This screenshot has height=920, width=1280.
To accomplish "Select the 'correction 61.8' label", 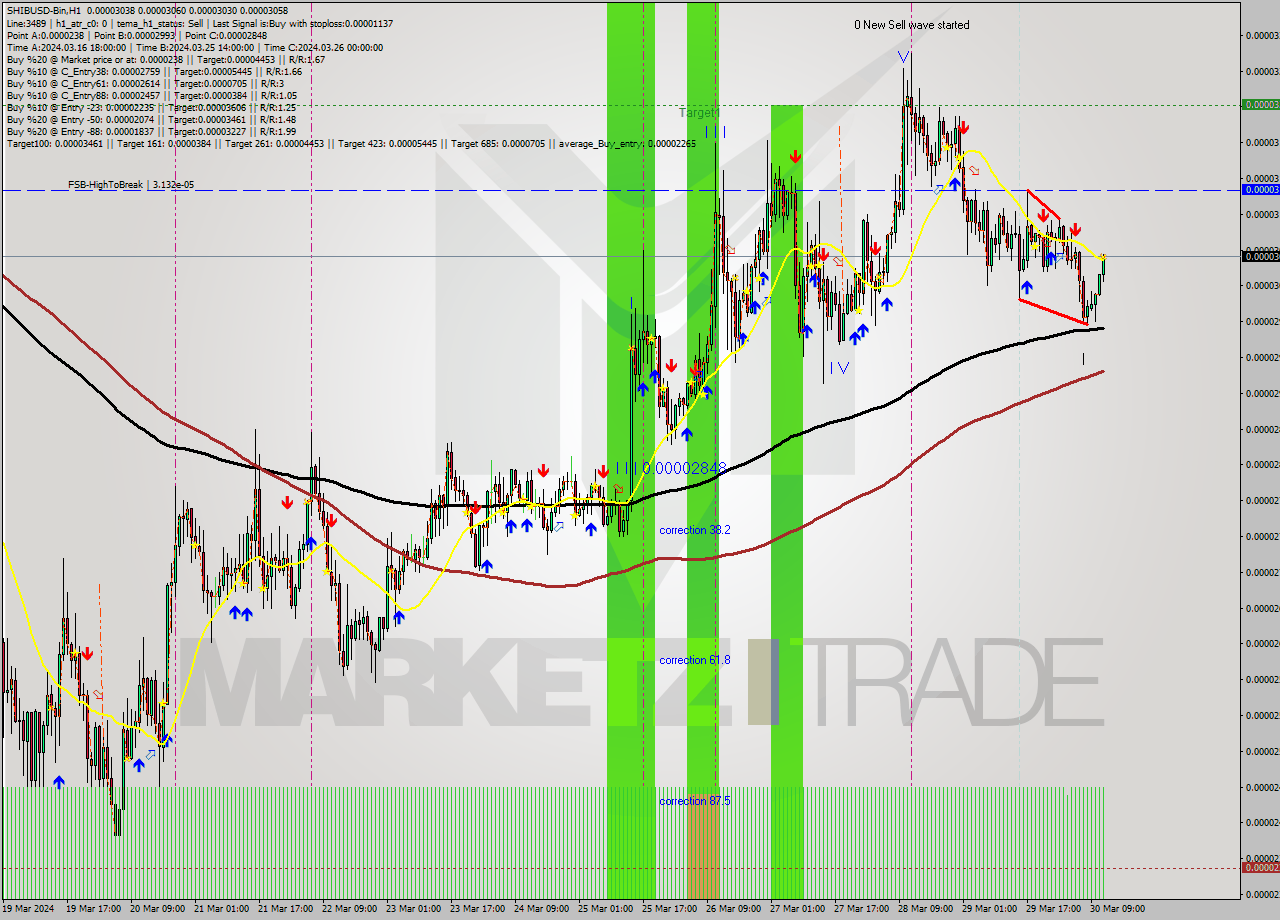I will click(x=695, y=660).
